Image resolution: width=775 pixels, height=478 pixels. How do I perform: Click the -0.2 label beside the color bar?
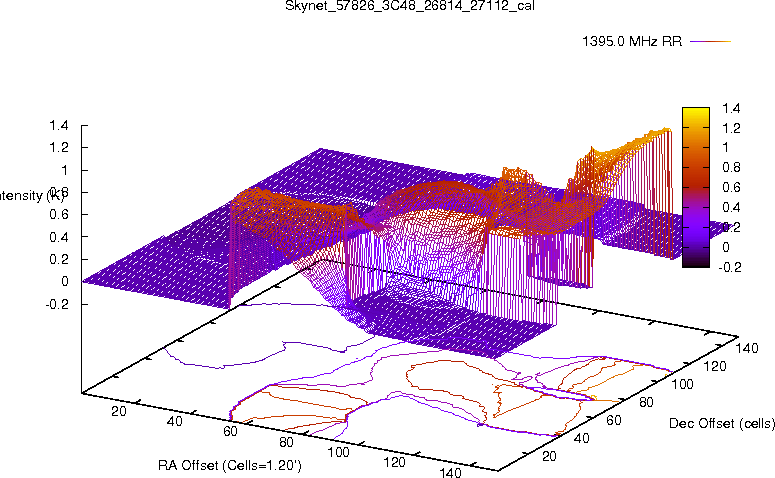coord(730,267)
